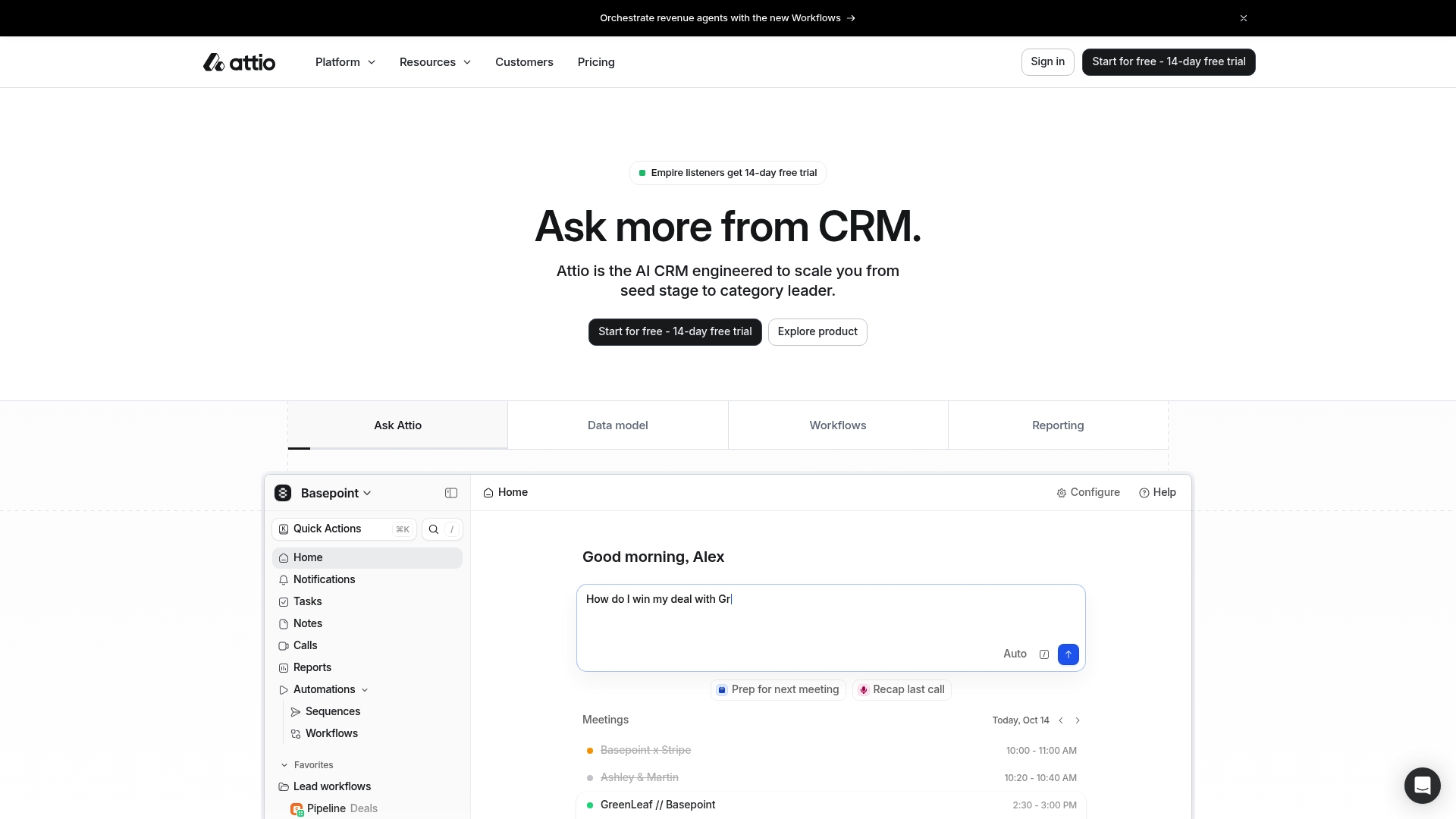1456x819 pixels.
Task: Open the Basepoint x Stripe meeting
Action: [x=830, y=751]
